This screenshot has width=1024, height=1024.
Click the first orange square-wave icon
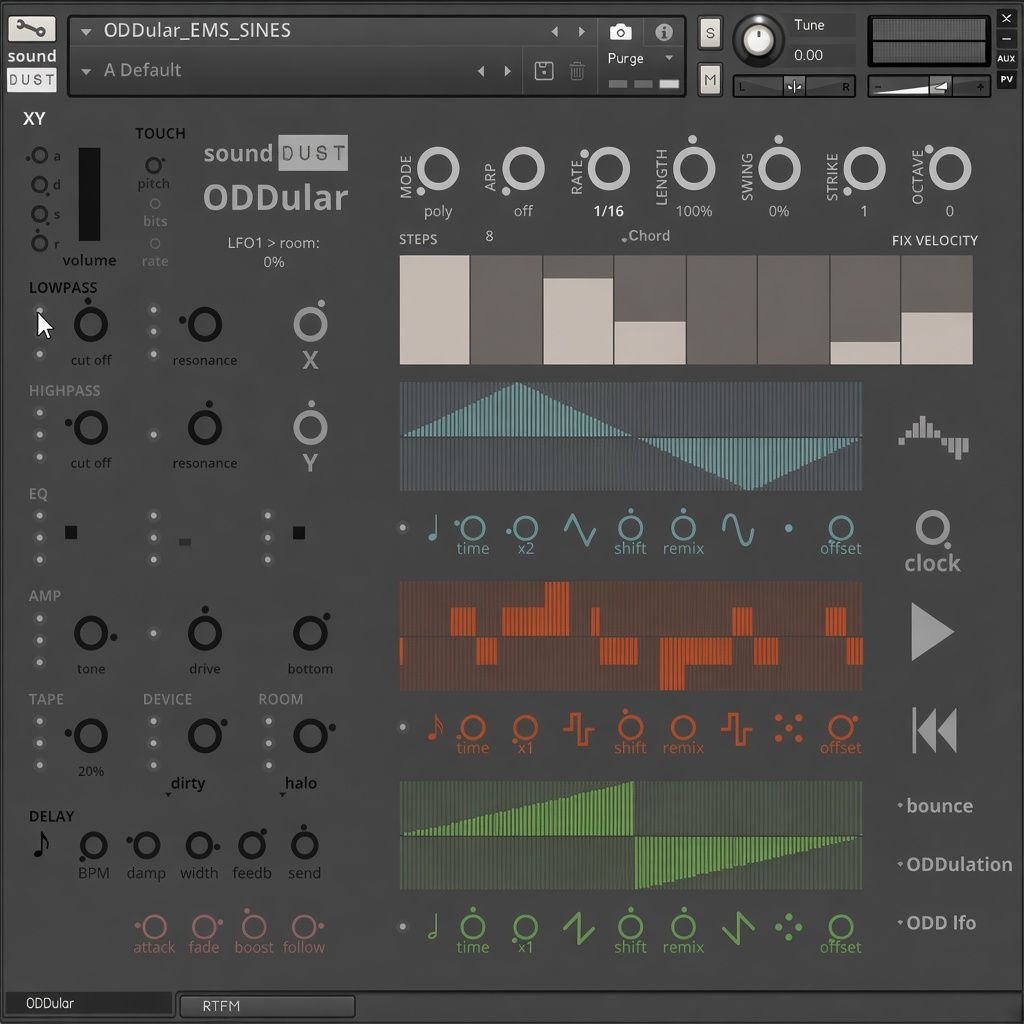coord(579,728)
